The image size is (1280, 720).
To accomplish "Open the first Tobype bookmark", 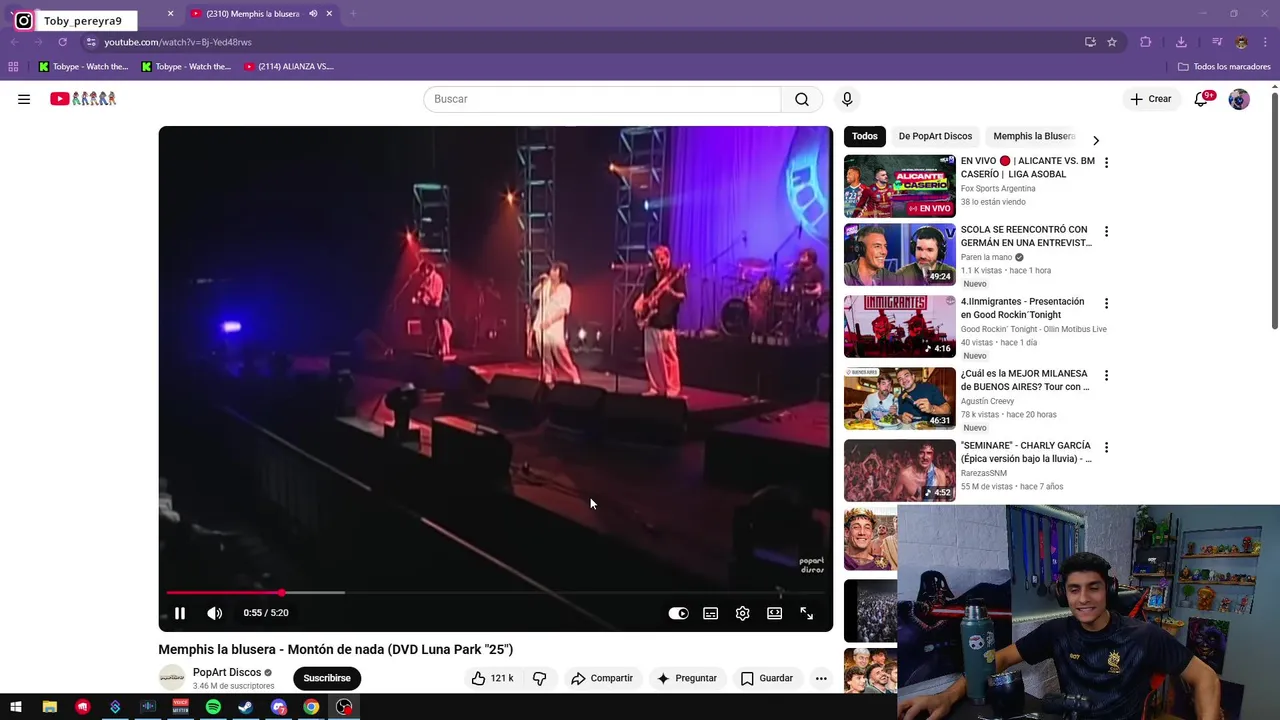I will click(x=84, y=67).
